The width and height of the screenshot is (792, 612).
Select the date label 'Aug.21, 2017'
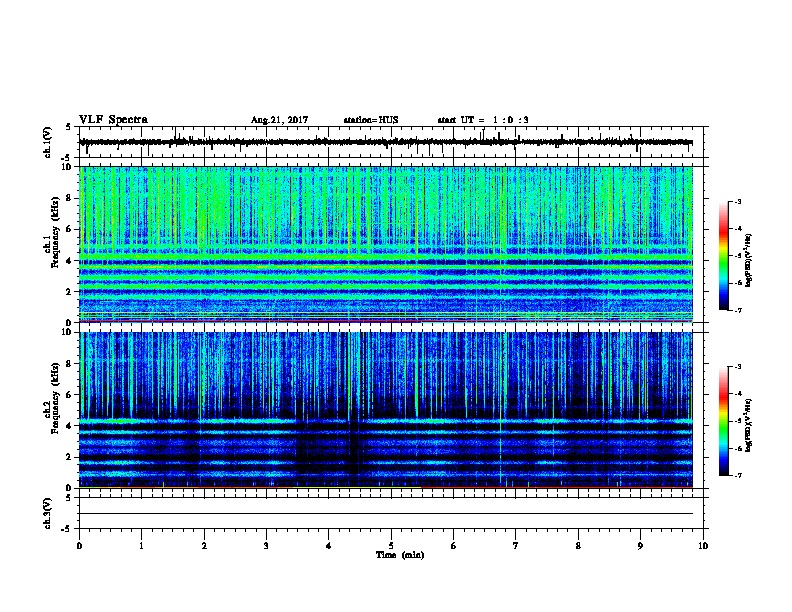point(279,120)
